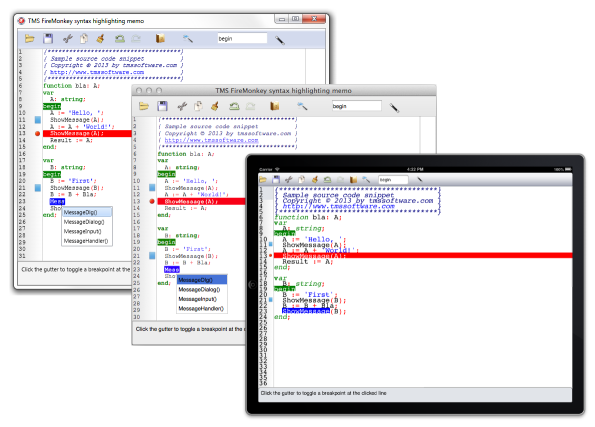This screenshot has width=595, height=427.
Task: Toggle blue bookmark on line 21 in Mac window
Action: point(152,255)
